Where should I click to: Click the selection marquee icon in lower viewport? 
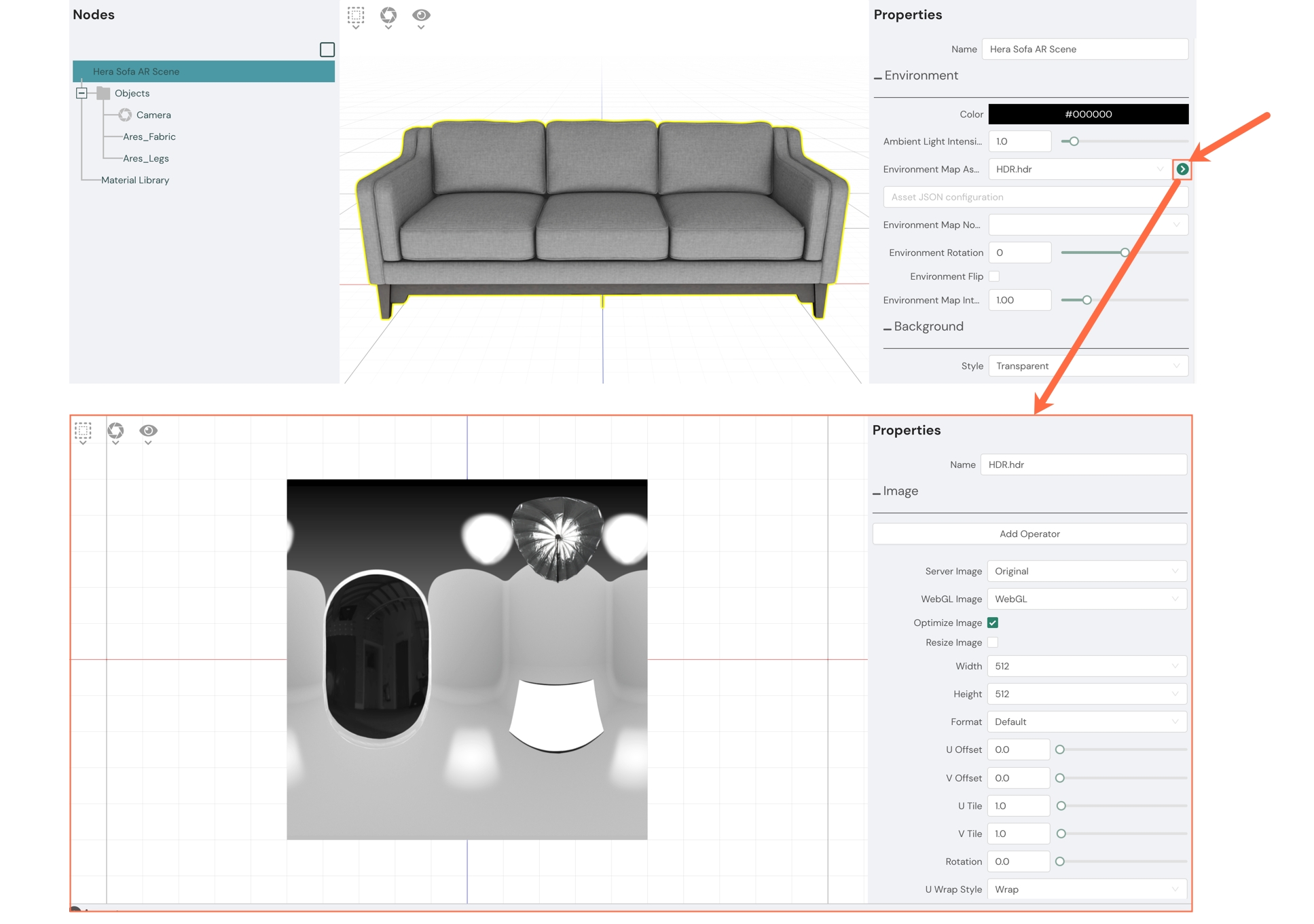point(83,430)
